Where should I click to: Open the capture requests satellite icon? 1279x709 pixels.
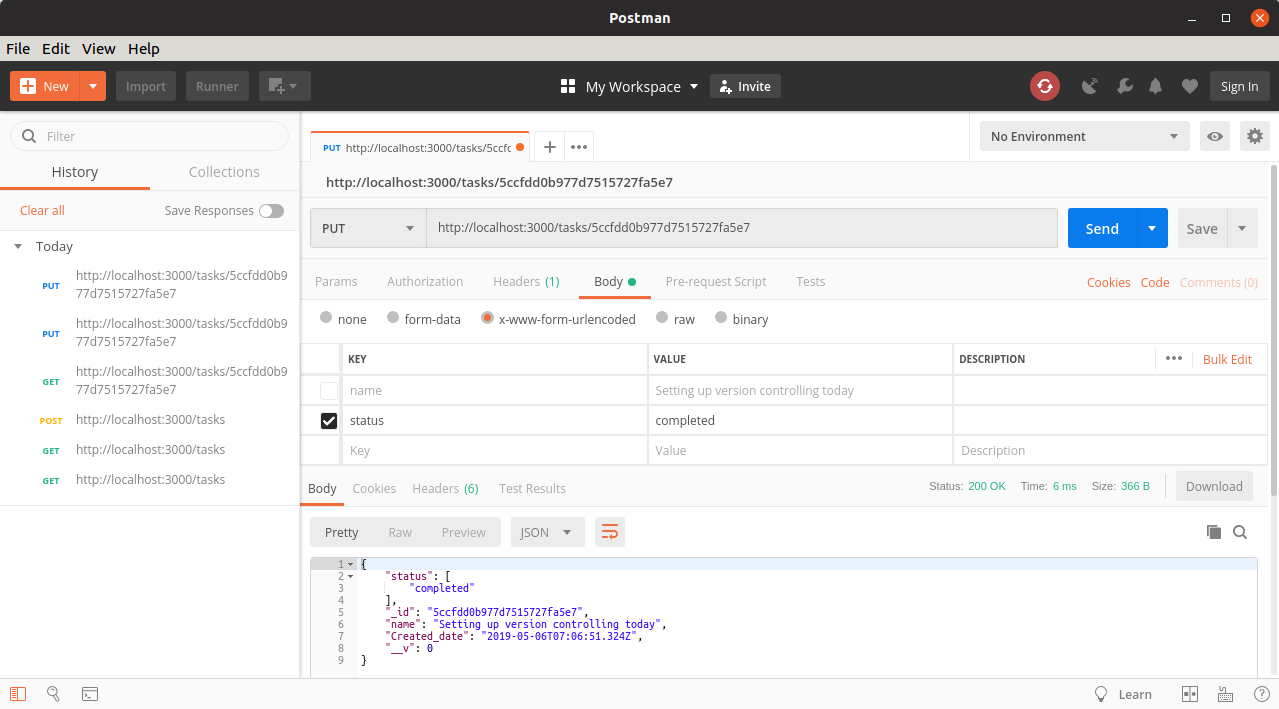[1090, 86]
